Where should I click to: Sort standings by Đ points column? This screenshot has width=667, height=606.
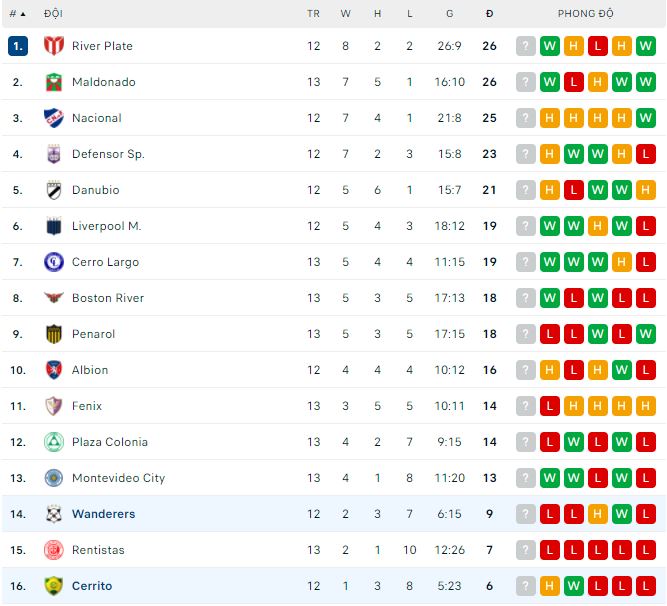coord(489,14)
